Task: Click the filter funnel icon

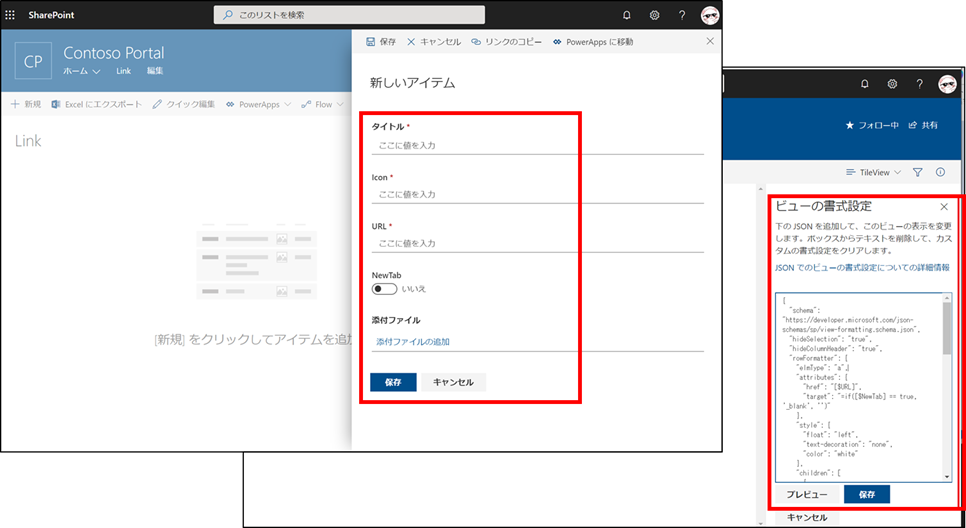Action: [x=917, y=173]
